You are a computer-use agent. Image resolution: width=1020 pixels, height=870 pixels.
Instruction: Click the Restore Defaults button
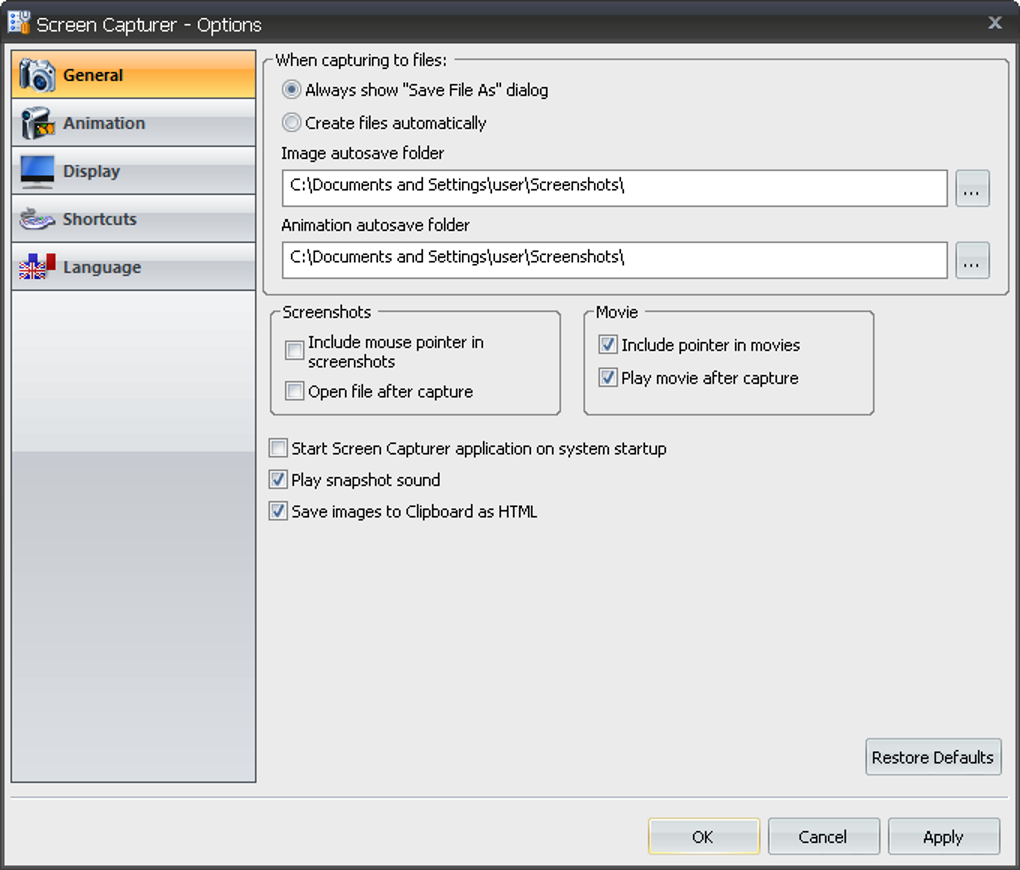932,757
